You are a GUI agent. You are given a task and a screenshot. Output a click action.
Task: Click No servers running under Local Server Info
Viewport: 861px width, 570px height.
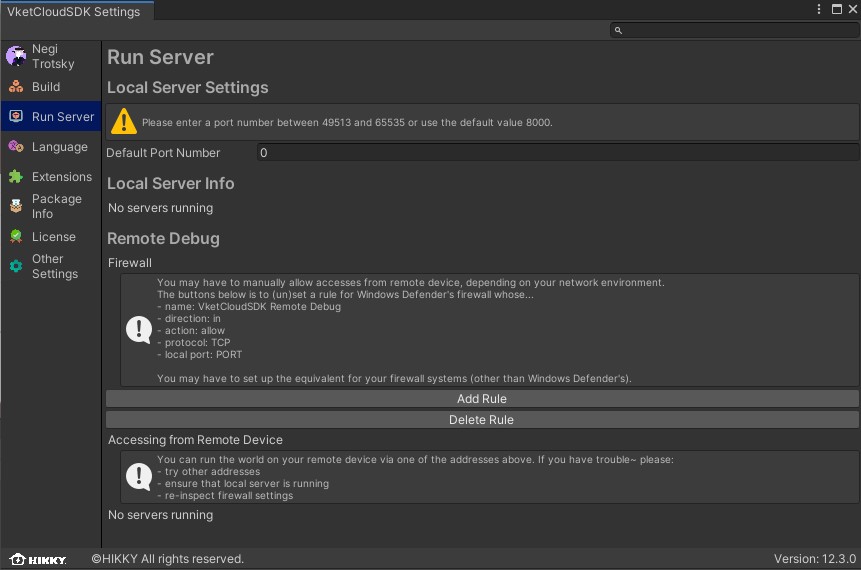click(160, 208)
